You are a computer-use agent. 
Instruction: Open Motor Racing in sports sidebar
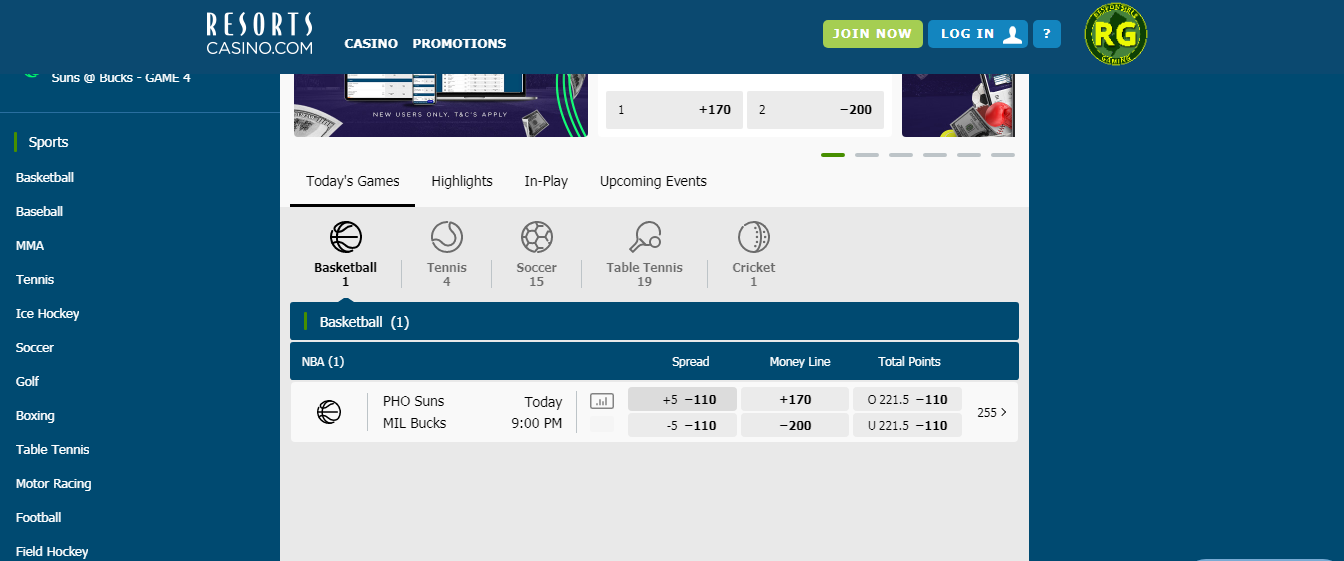(54, 484)
